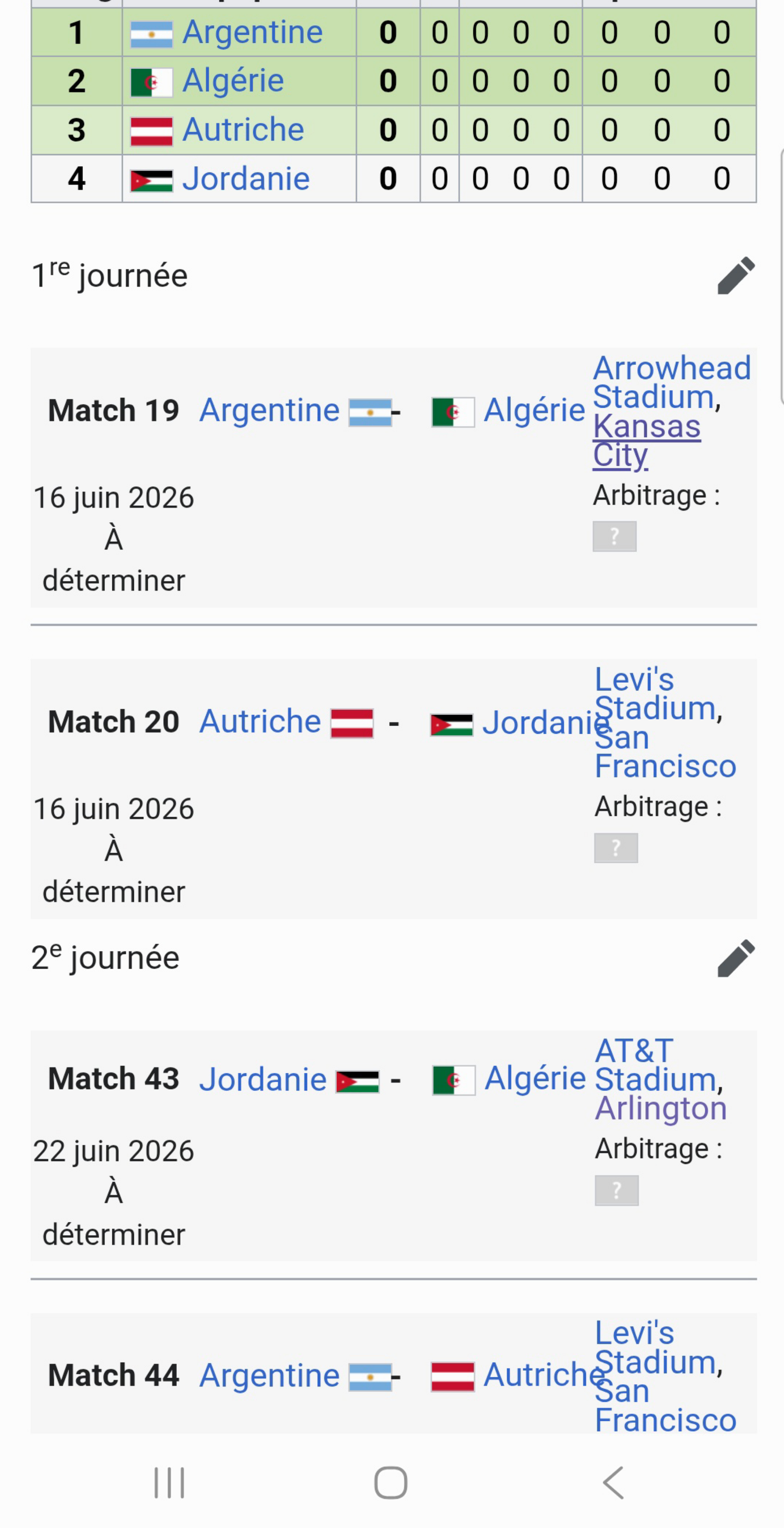Image resolution: width=784 pixels, height=1528 pixels.
Task: Open Arrowhead Stadium link
Action: [671, 382]
